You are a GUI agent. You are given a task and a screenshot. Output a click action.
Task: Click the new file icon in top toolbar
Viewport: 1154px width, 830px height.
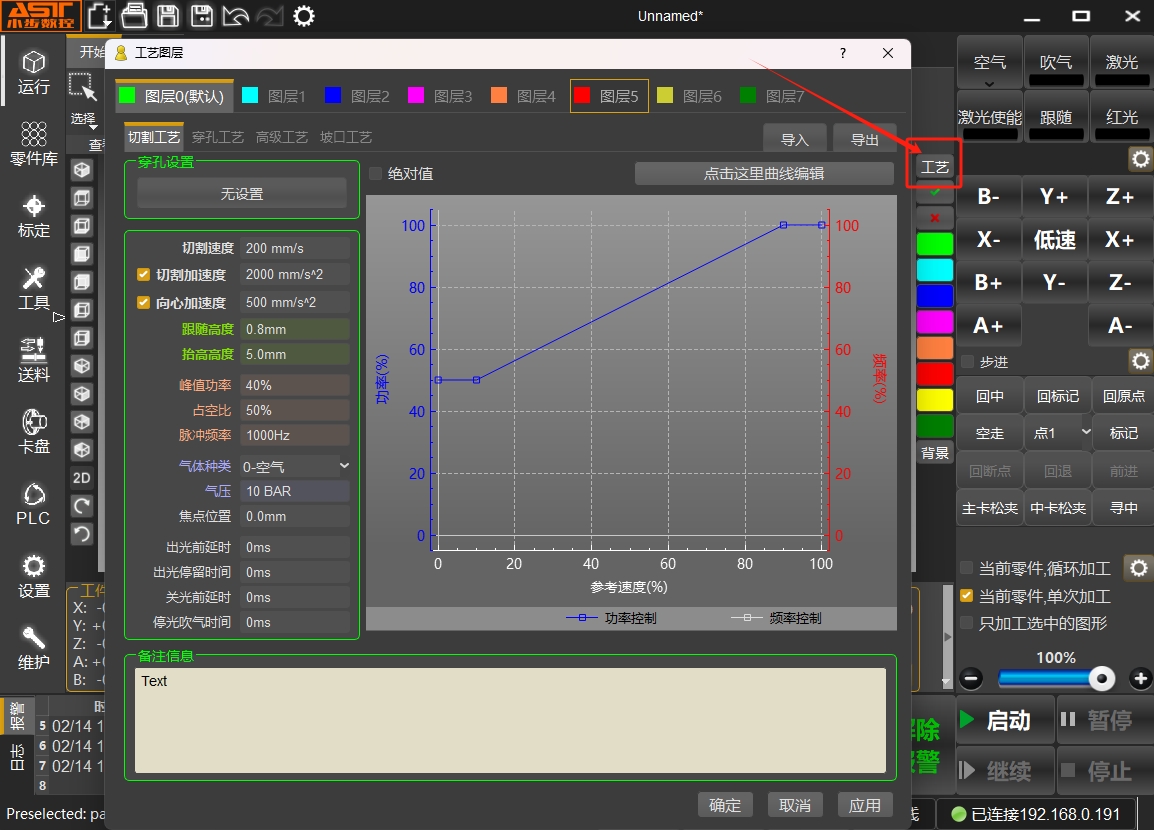[x=99, y=15]
